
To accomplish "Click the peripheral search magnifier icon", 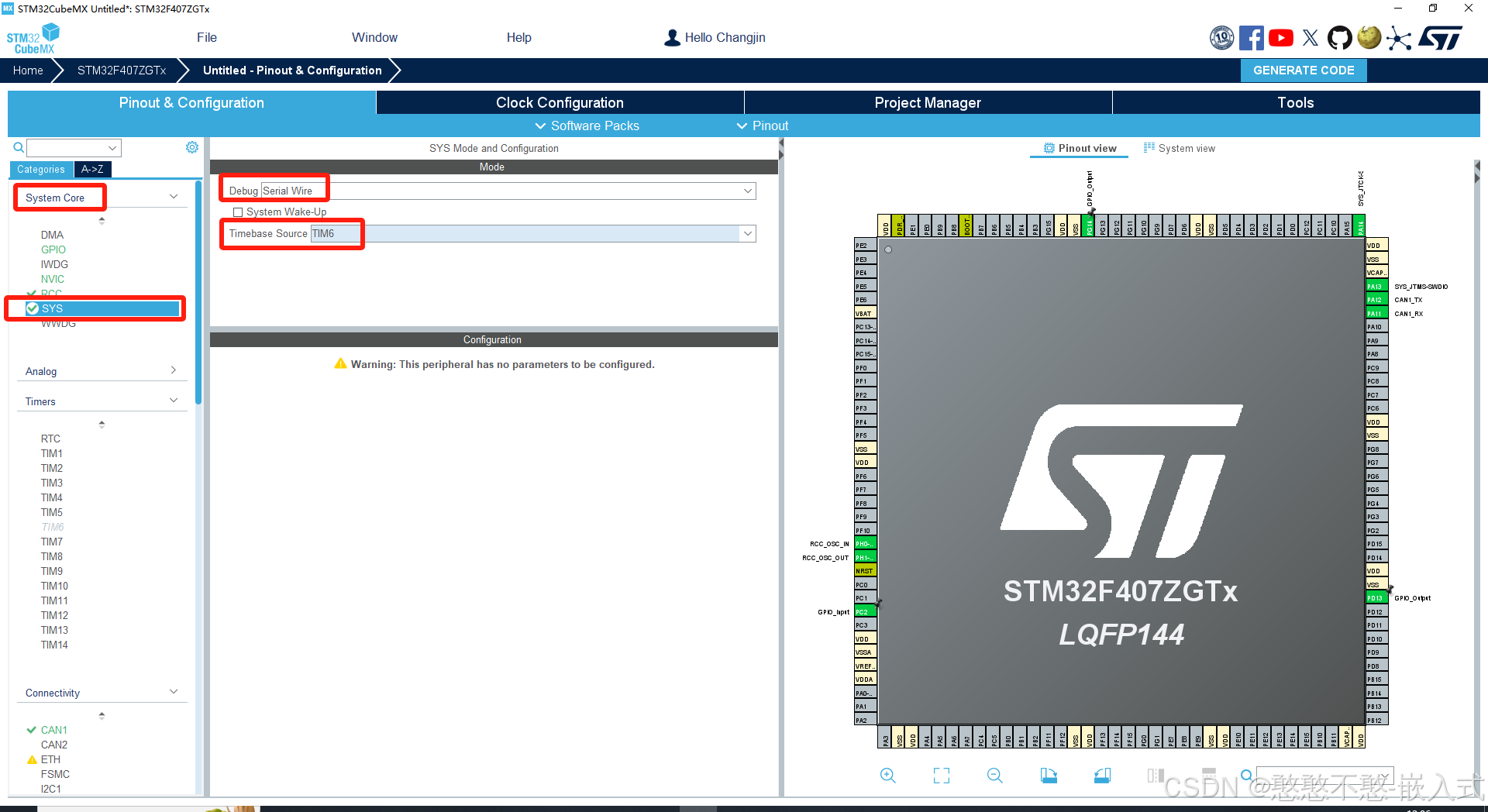I will coord(19,147).
